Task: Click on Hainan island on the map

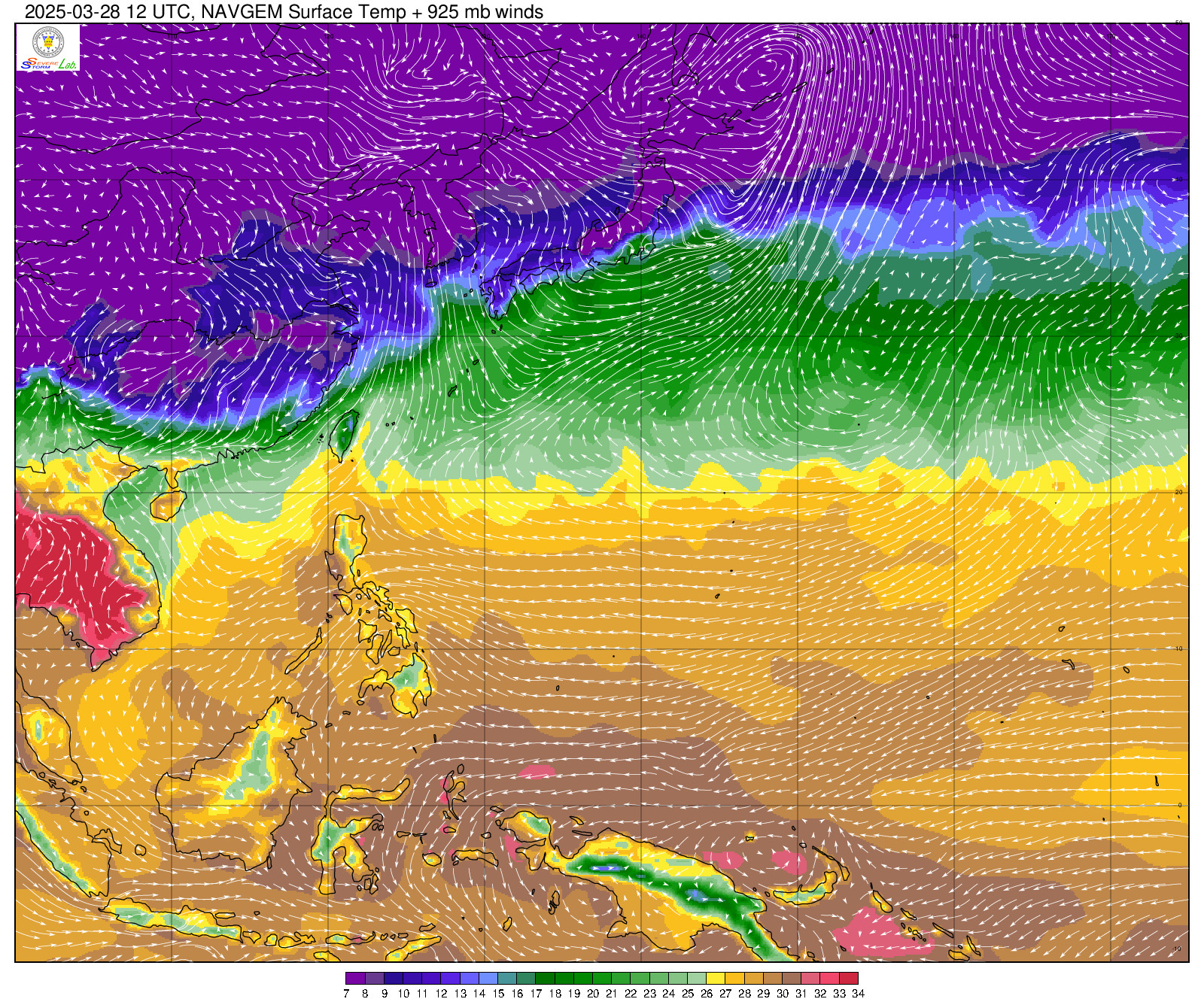Action: (168, 505)
